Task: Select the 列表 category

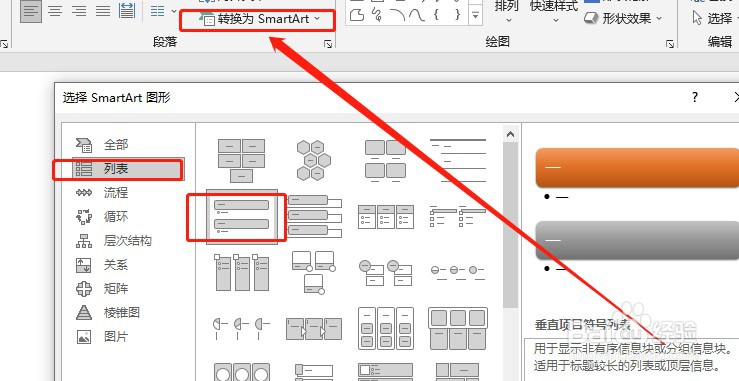Action: [x=127, y=169]
